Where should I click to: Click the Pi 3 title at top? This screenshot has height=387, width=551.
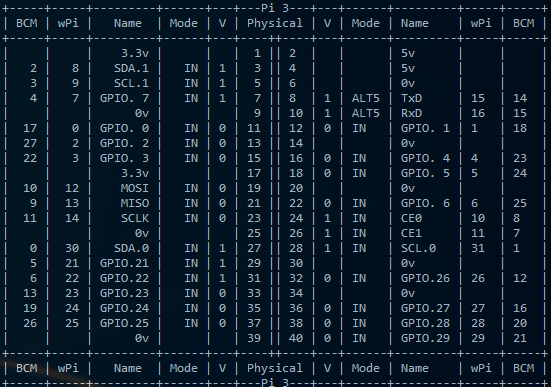(275, 8)
